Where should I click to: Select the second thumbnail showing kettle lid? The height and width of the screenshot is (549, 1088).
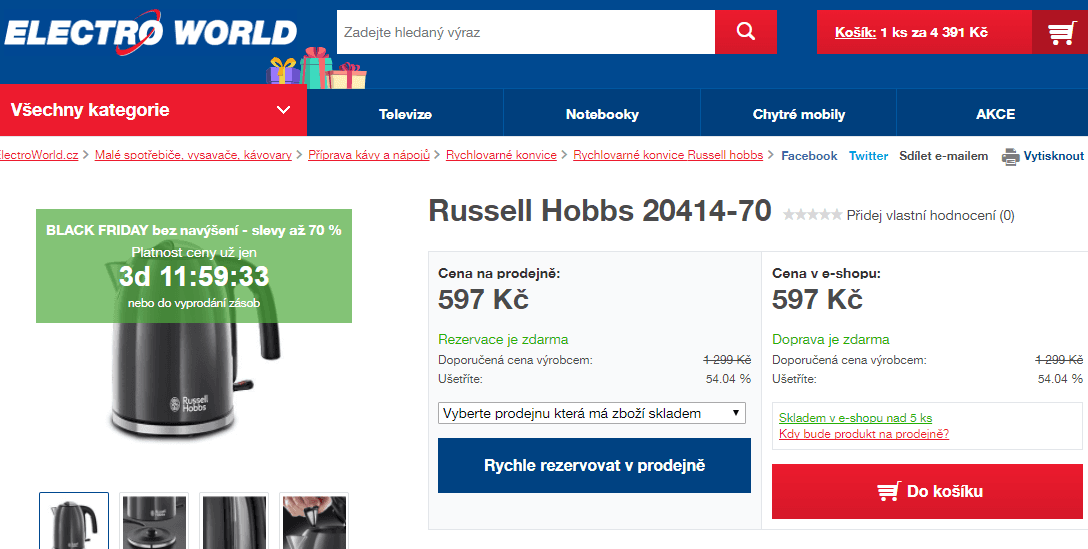click(x=154, y=521)
